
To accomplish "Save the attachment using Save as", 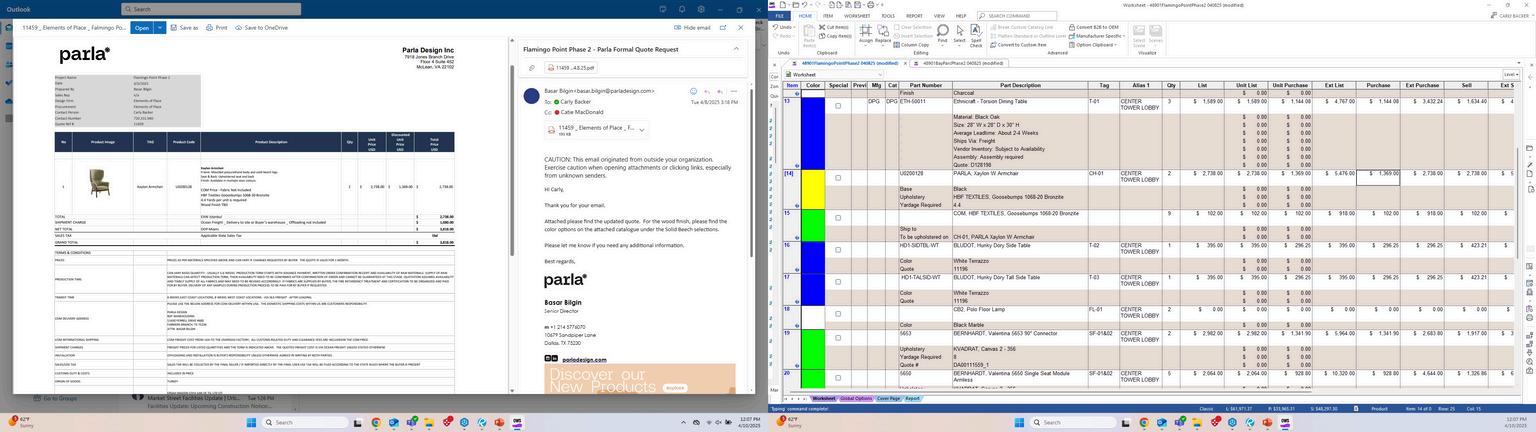I will click(184, 28).
